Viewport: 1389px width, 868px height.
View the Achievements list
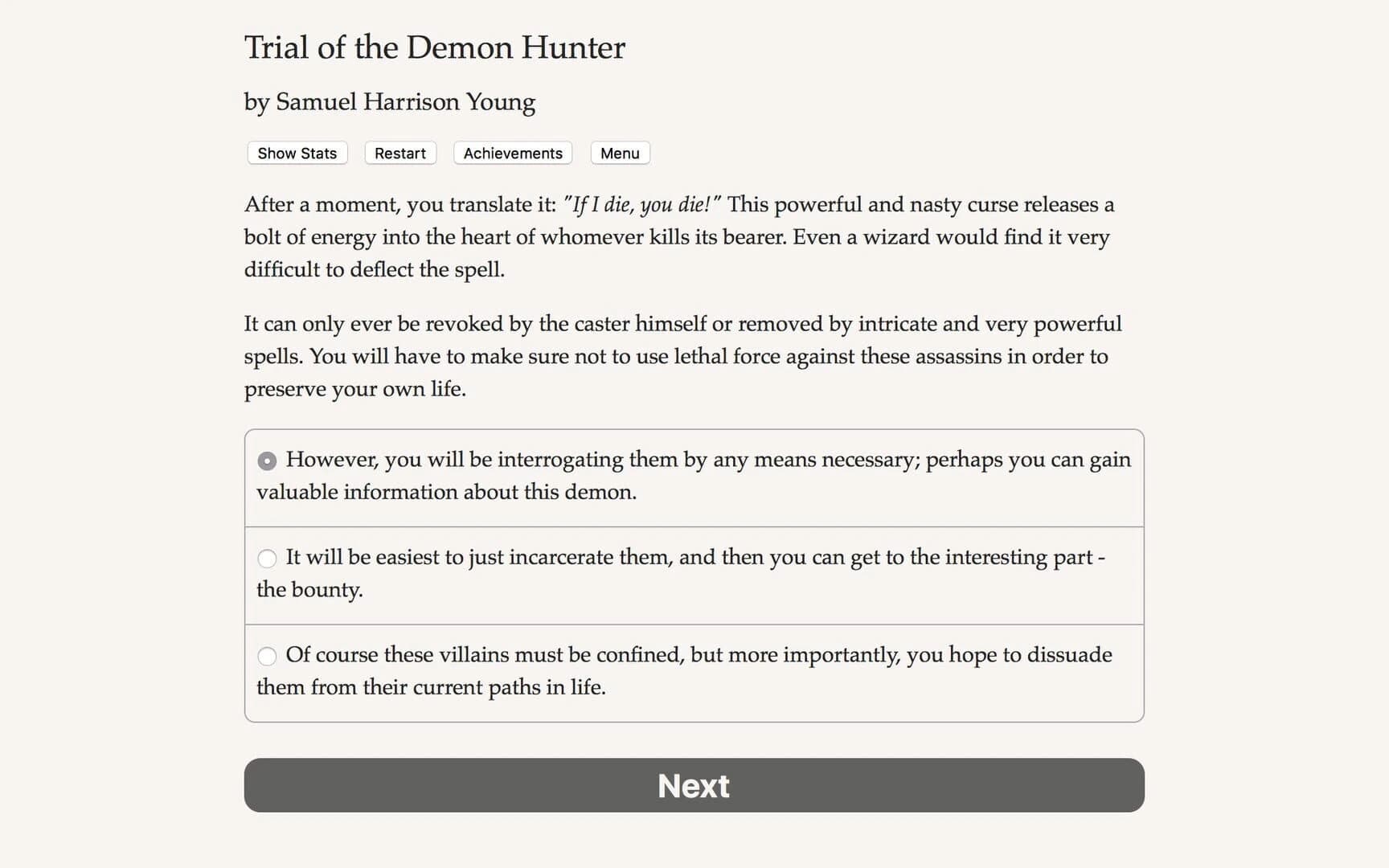[x=512, y=153]
